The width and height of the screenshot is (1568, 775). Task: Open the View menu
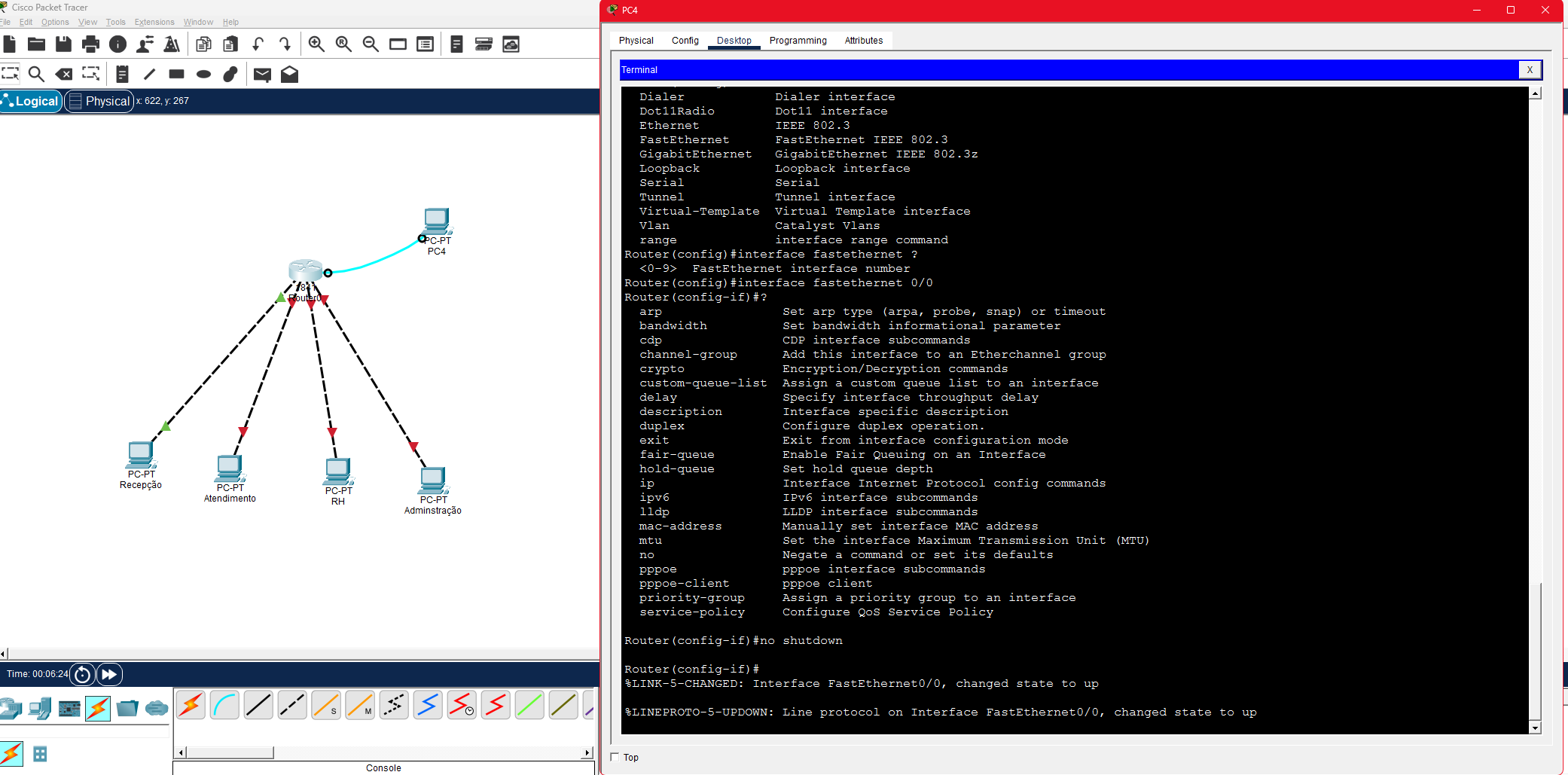[x=87, y=22]
